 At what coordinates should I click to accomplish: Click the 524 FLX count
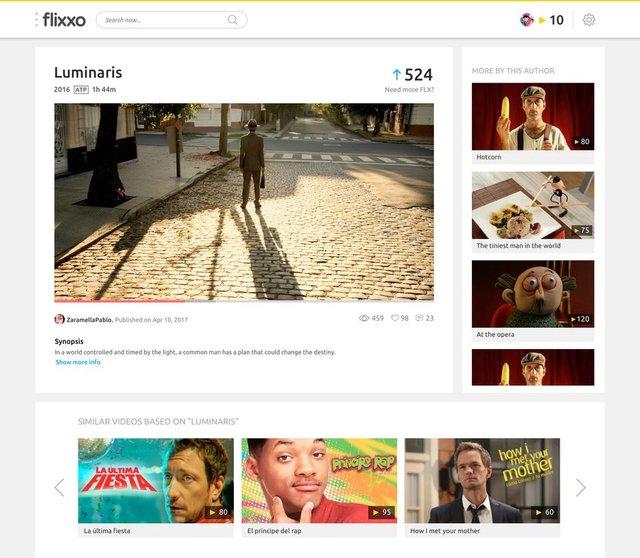pos(418,75)
